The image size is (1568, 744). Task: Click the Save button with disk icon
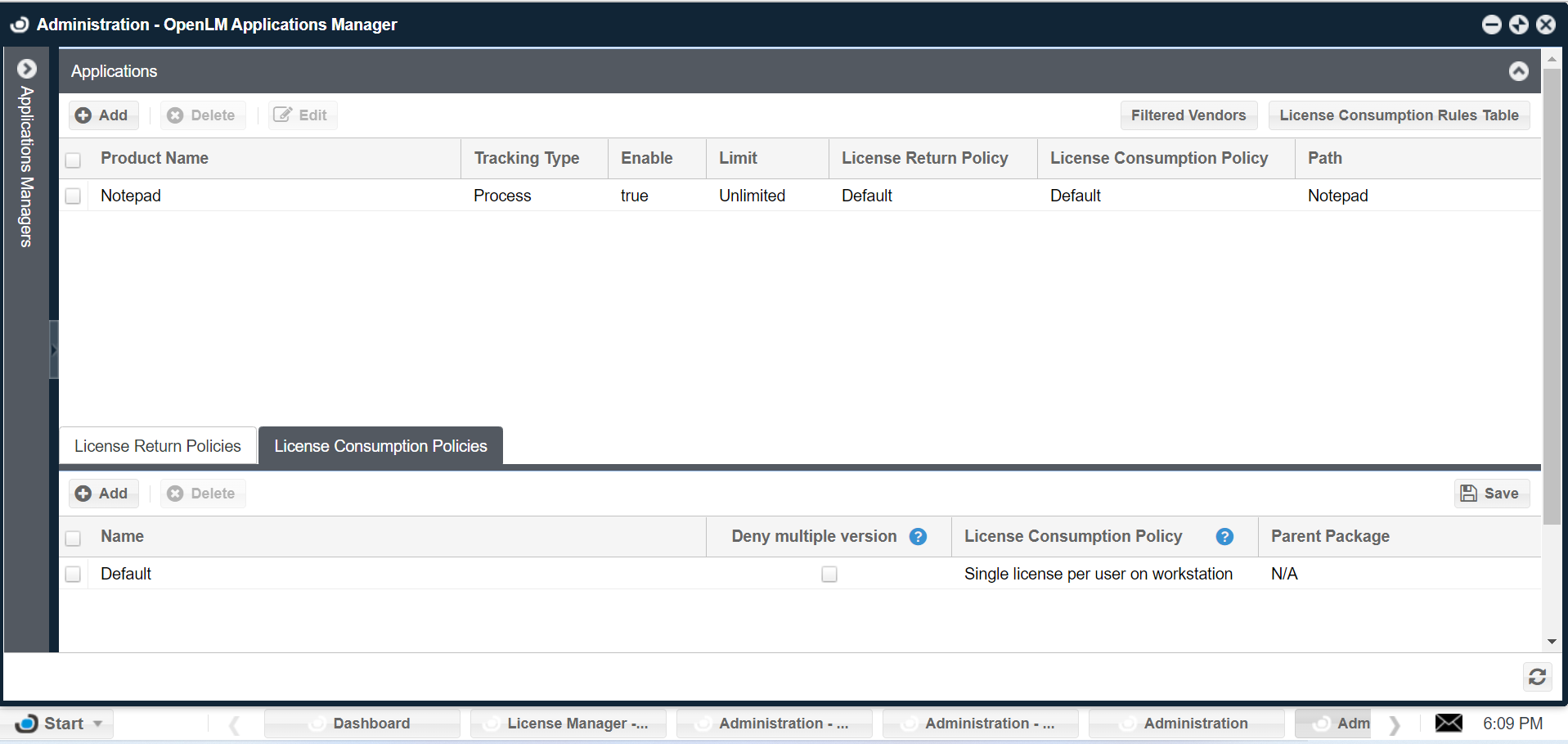pyautogui.click(x=1490, y=494)
